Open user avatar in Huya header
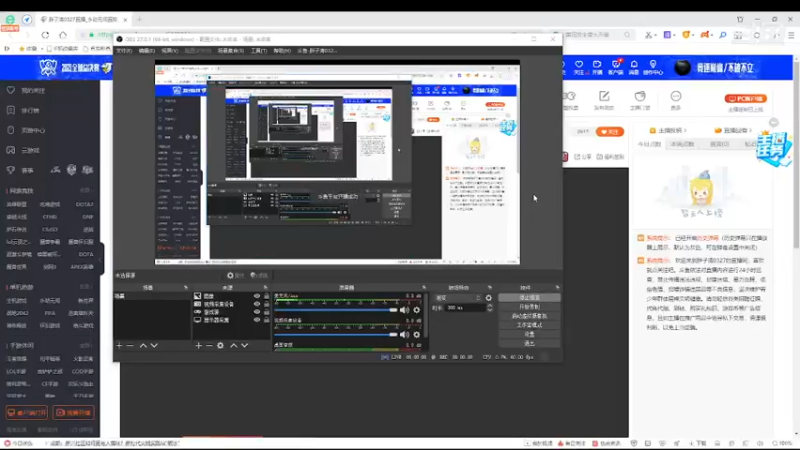The height and width of the screenshot is (450, 800). pyautogui.click(x=683, y=67)
